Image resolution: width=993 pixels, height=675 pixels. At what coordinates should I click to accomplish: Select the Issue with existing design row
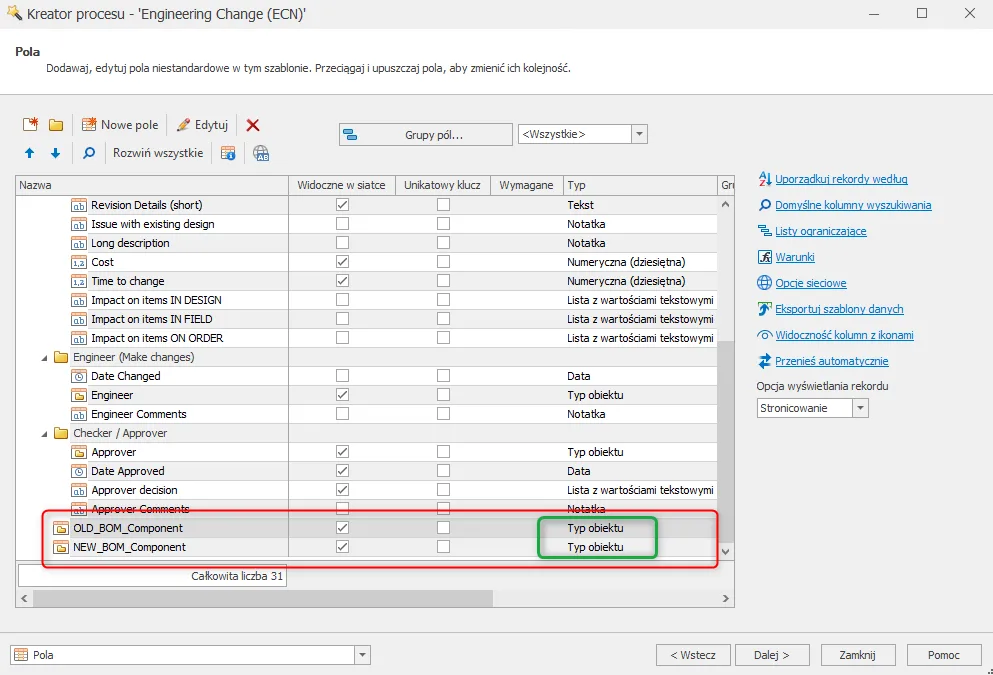366,224
